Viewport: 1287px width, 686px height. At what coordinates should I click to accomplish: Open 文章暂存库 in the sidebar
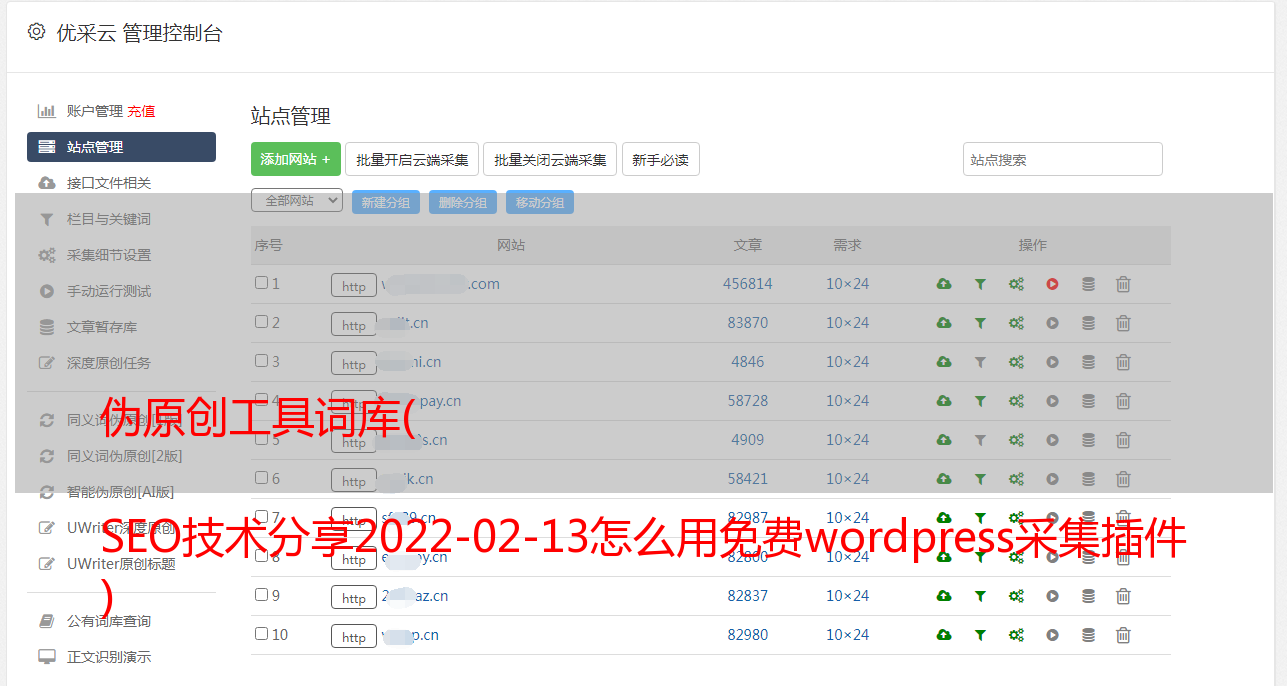(102, 327)
